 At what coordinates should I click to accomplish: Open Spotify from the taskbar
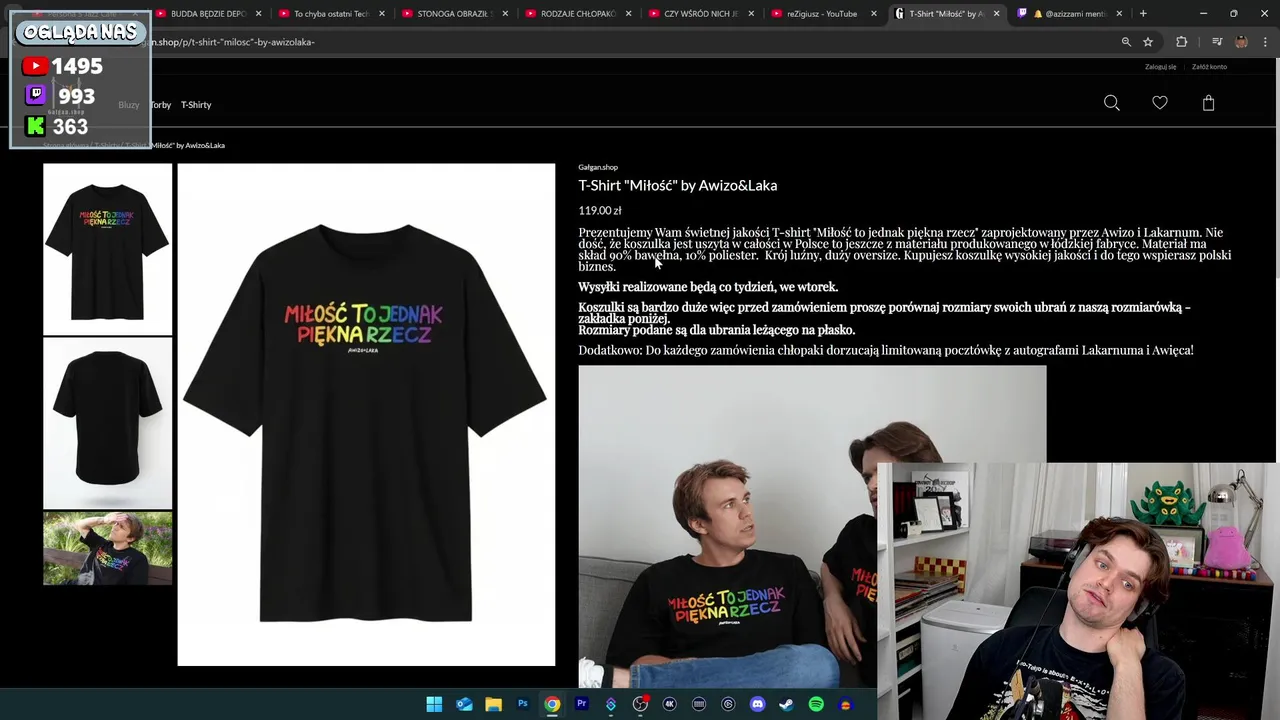click(816, 704)
